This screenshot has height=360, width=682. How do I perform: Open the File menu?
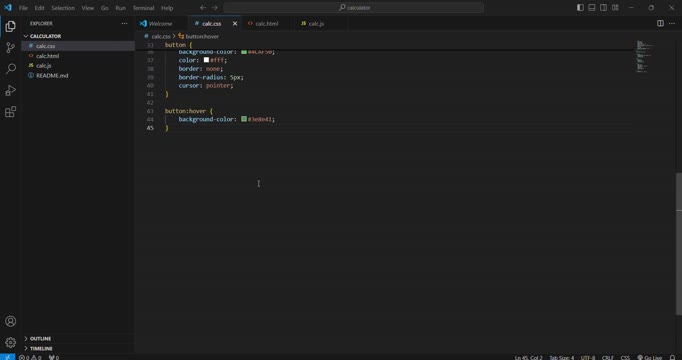pos(23,8)
